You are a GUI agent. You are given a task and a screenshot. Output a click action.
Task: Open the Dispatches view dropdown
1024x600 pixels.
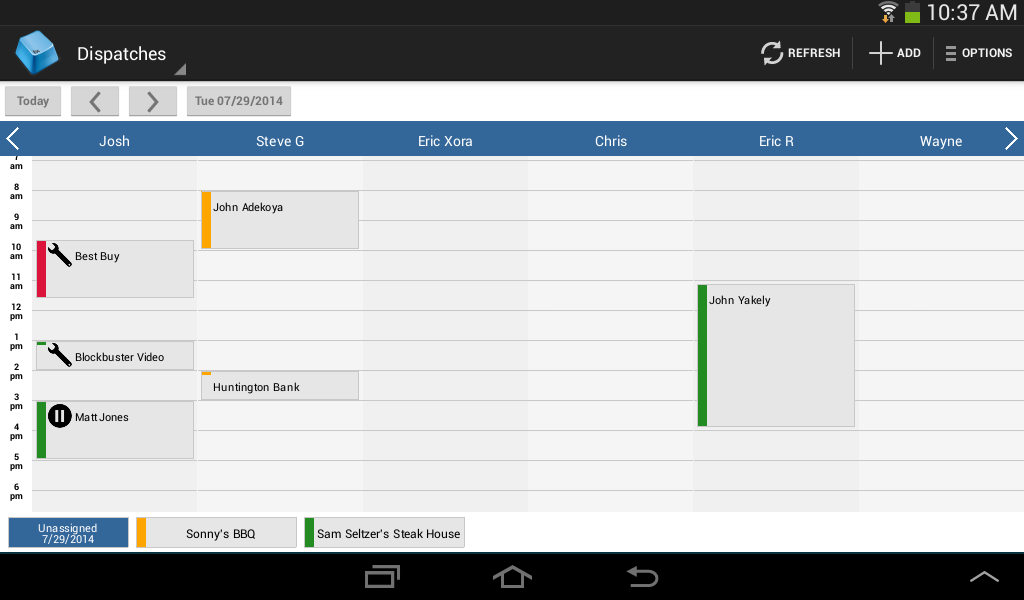(131, 54)
